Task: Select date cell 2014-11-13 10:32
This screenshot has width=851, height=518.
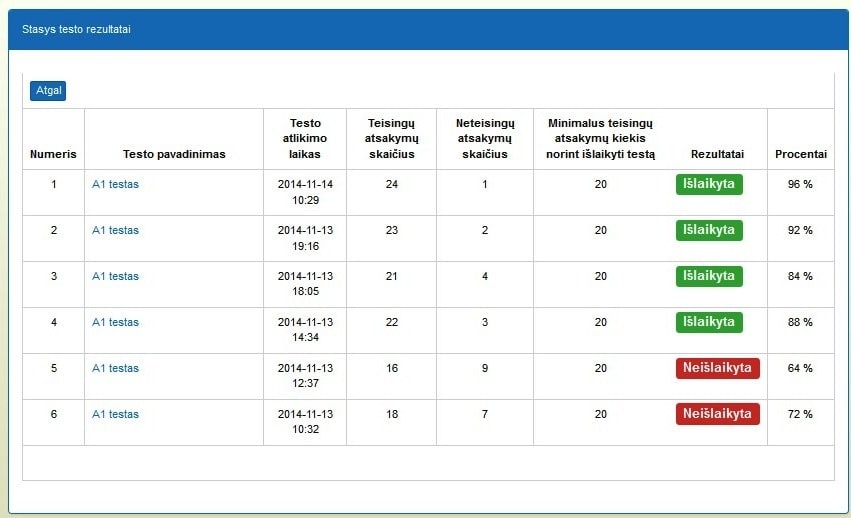Action: pyautogui.click(x=305, y=421)
